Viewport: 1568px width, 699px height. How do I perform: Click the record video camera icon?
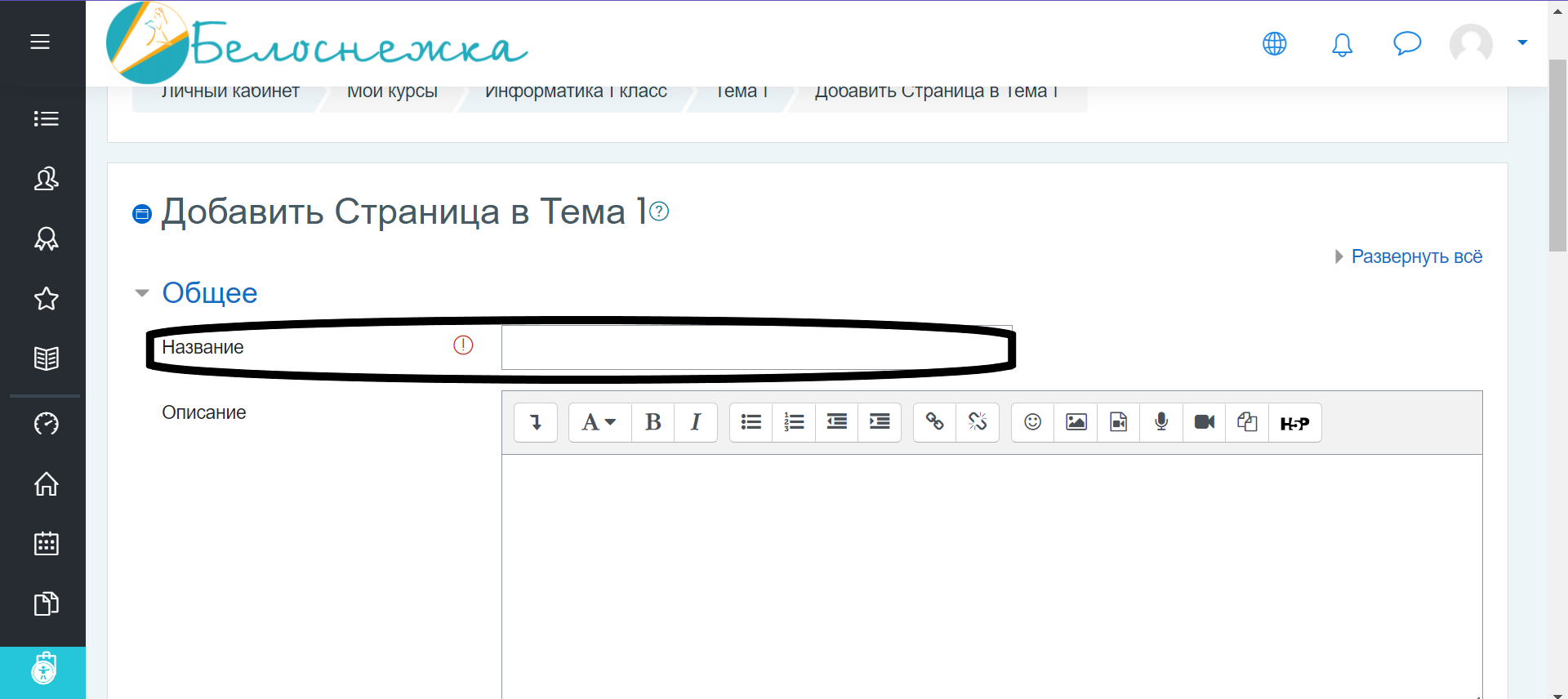tap(1204, 422)
